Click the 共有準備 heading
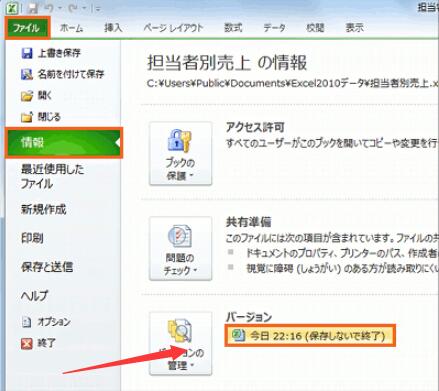The height and width of the screenshot is (391, 439). click(x=249, y=222)
